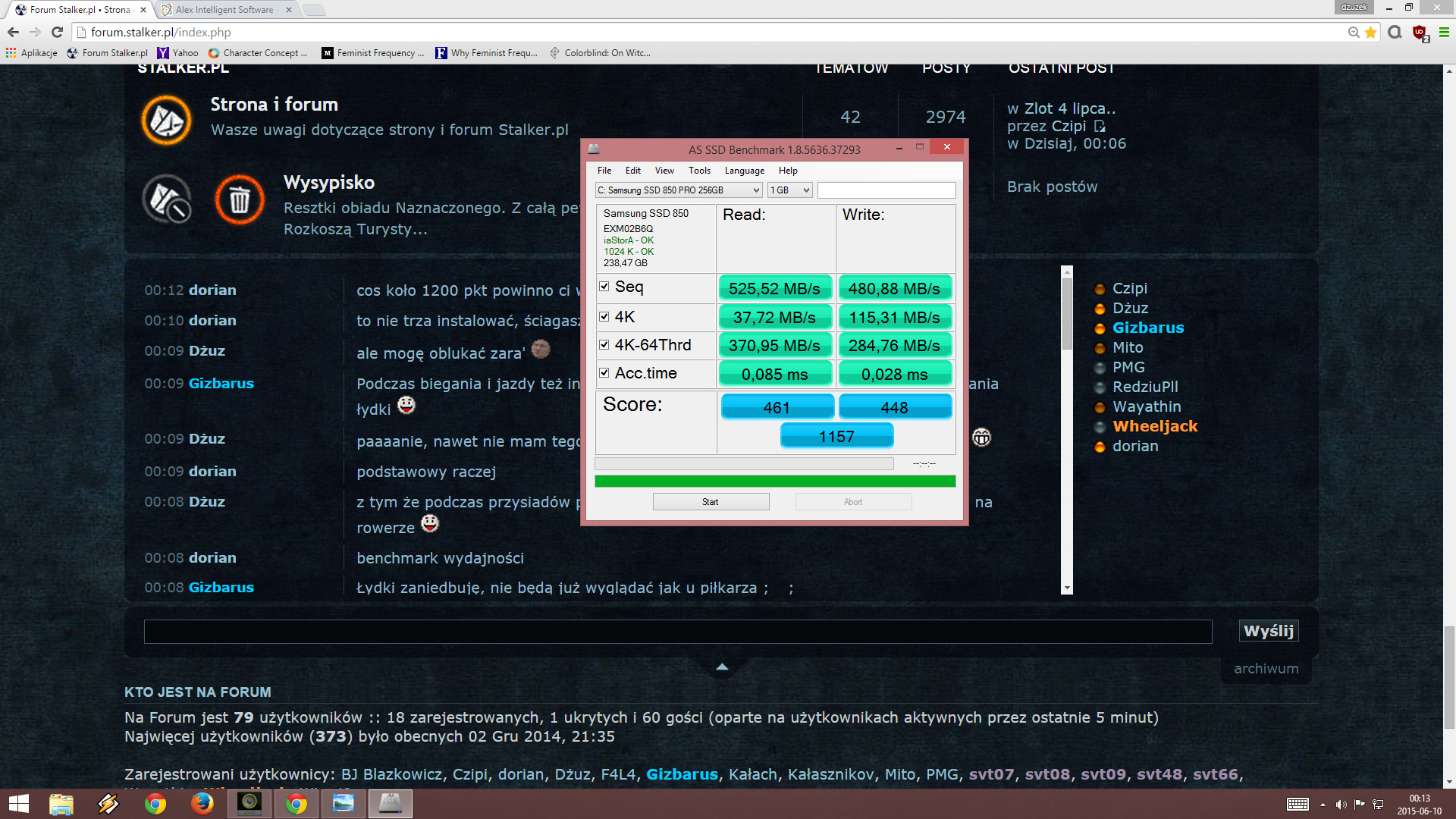Switch to Alex Intelligent Software tab
This screenshot has width=1456, height=819.
click(x=224, y=10)
